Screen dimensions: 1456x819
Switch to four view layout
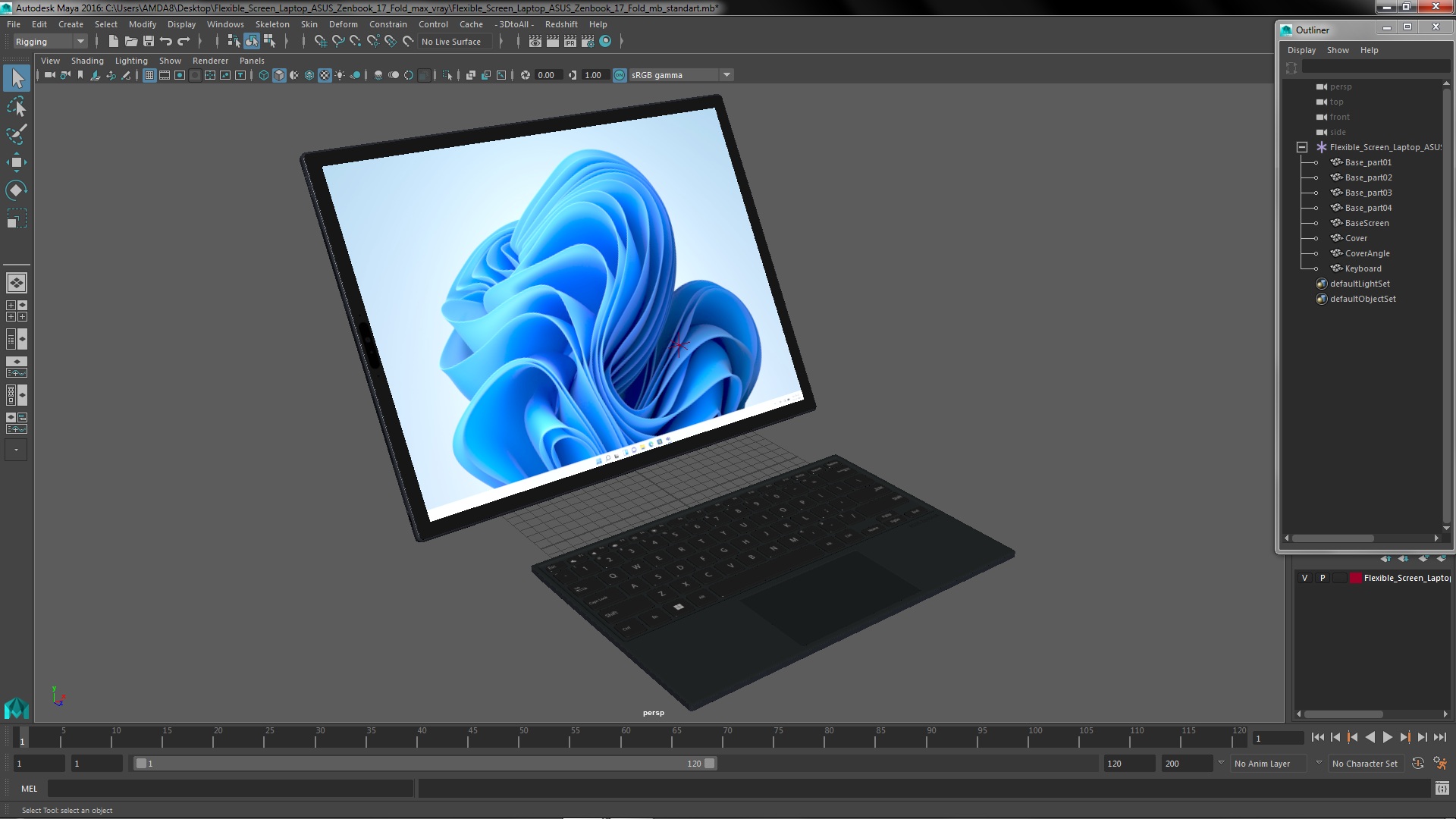pyautogui.click(x=17, y=311)
